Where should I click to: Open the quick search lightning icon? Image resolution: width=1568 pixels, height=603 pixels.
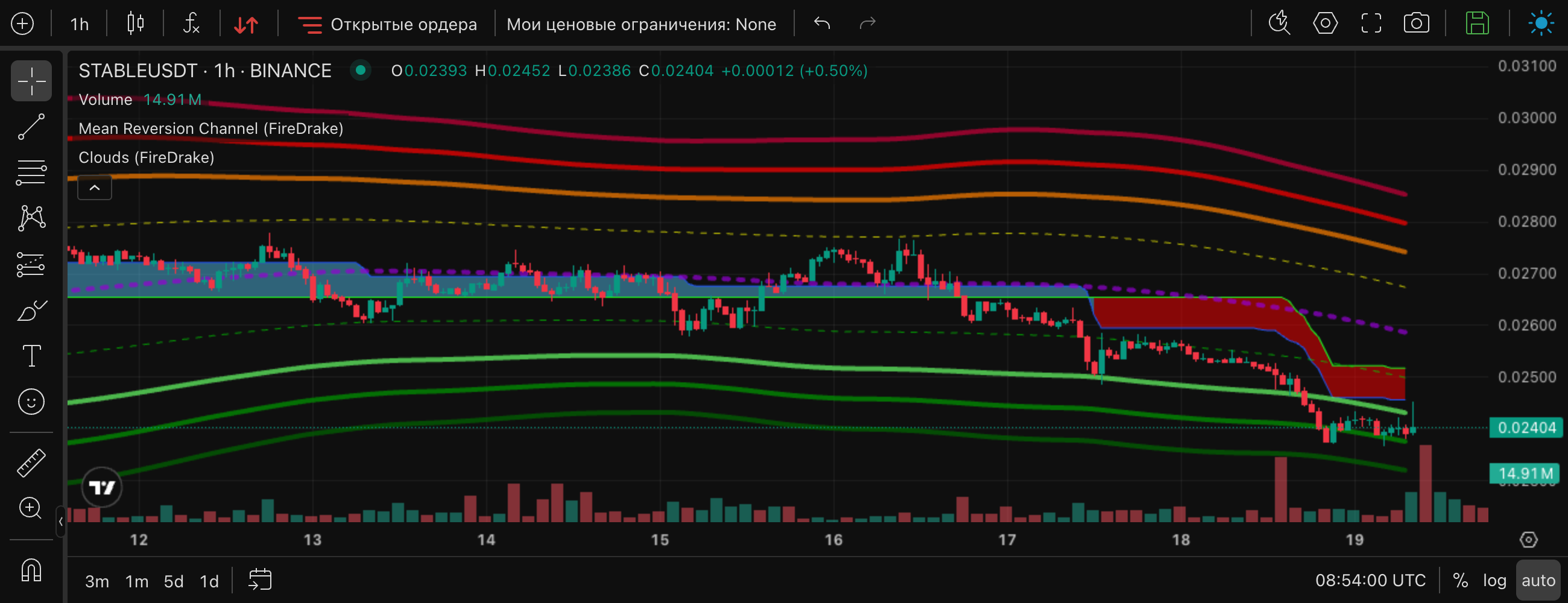pos(1279,23)
